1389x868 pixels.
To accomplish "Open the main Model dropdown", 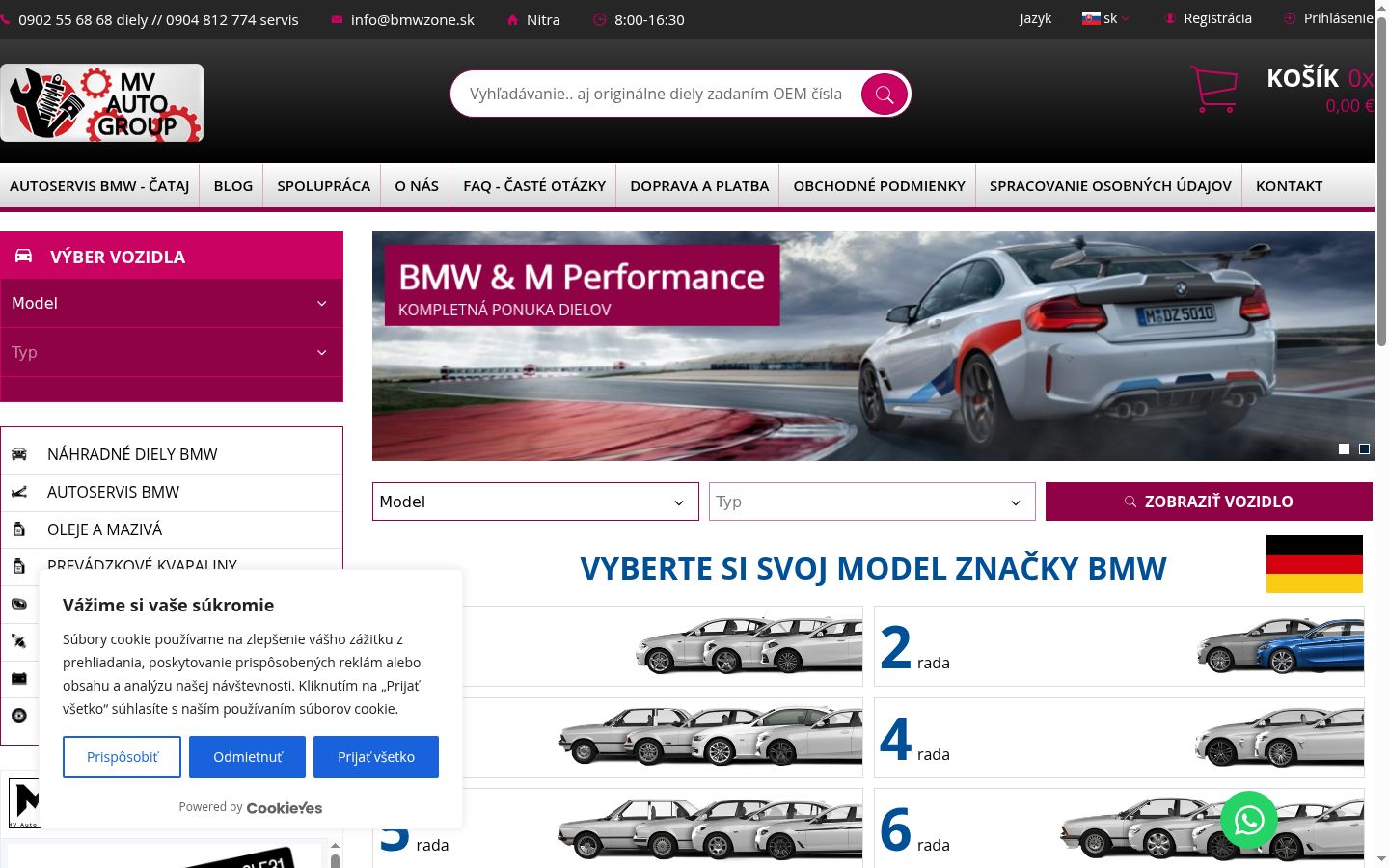I will pyautogui.click(x=535, y=502).
